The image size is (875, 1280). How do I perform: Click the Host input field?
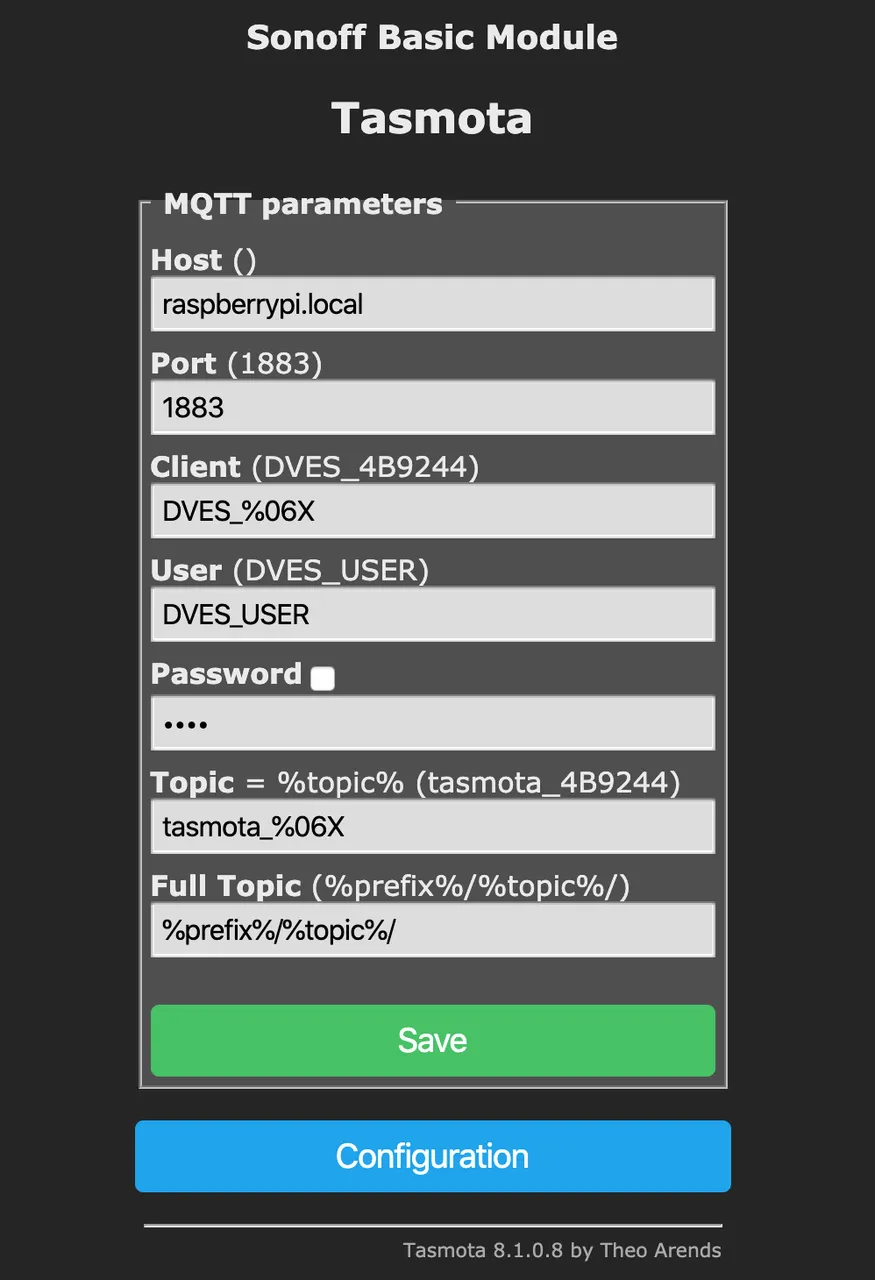click(x=433, y=304)
